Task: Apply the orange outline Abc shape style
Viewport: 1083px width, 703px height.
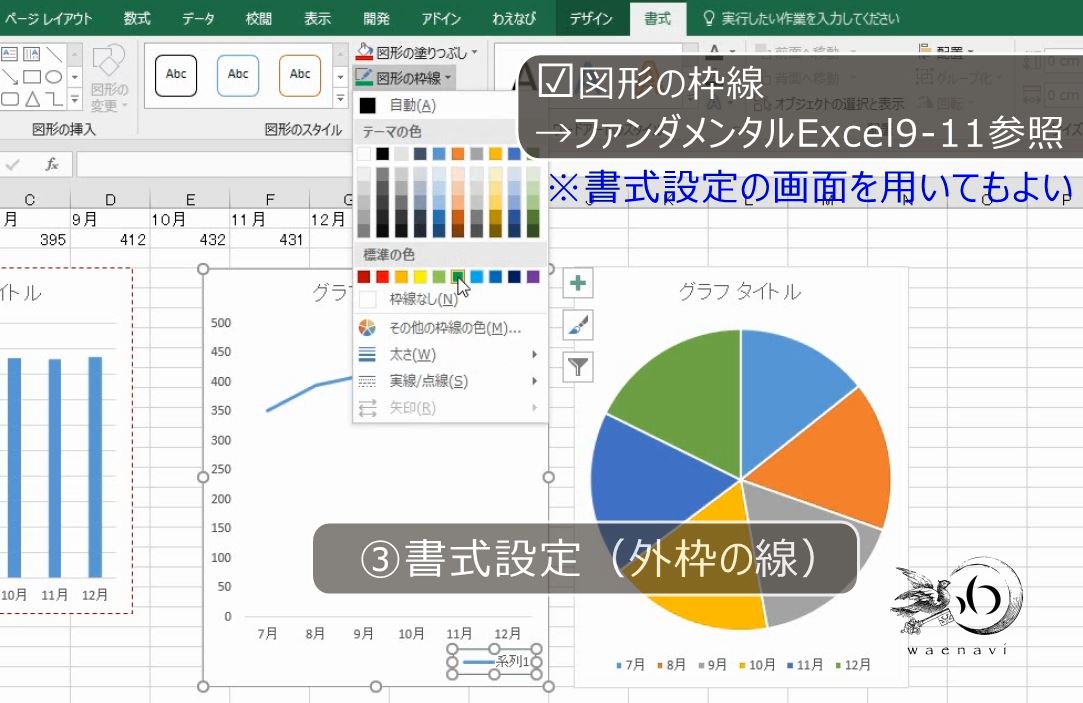Action: (300, 75)
